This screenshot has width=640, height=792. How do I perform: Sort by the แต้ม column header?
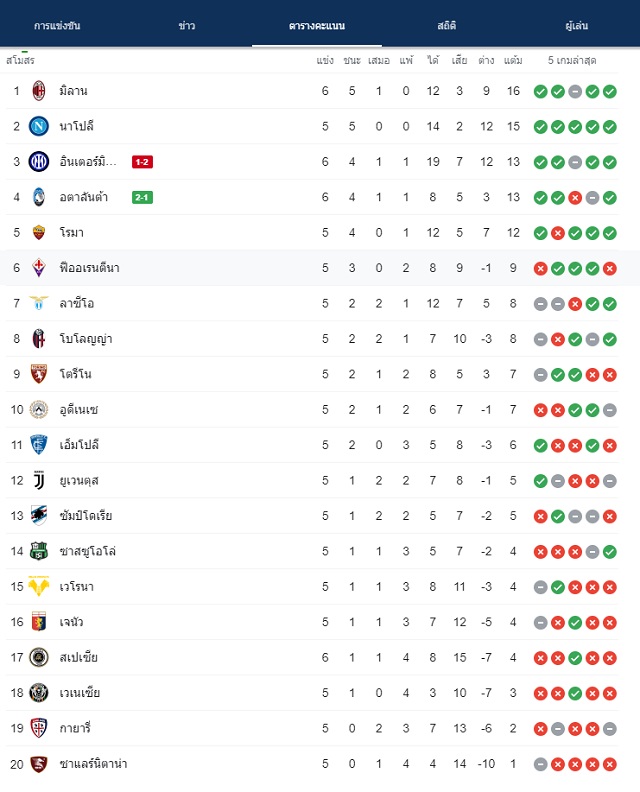click(x=513, y=61)
